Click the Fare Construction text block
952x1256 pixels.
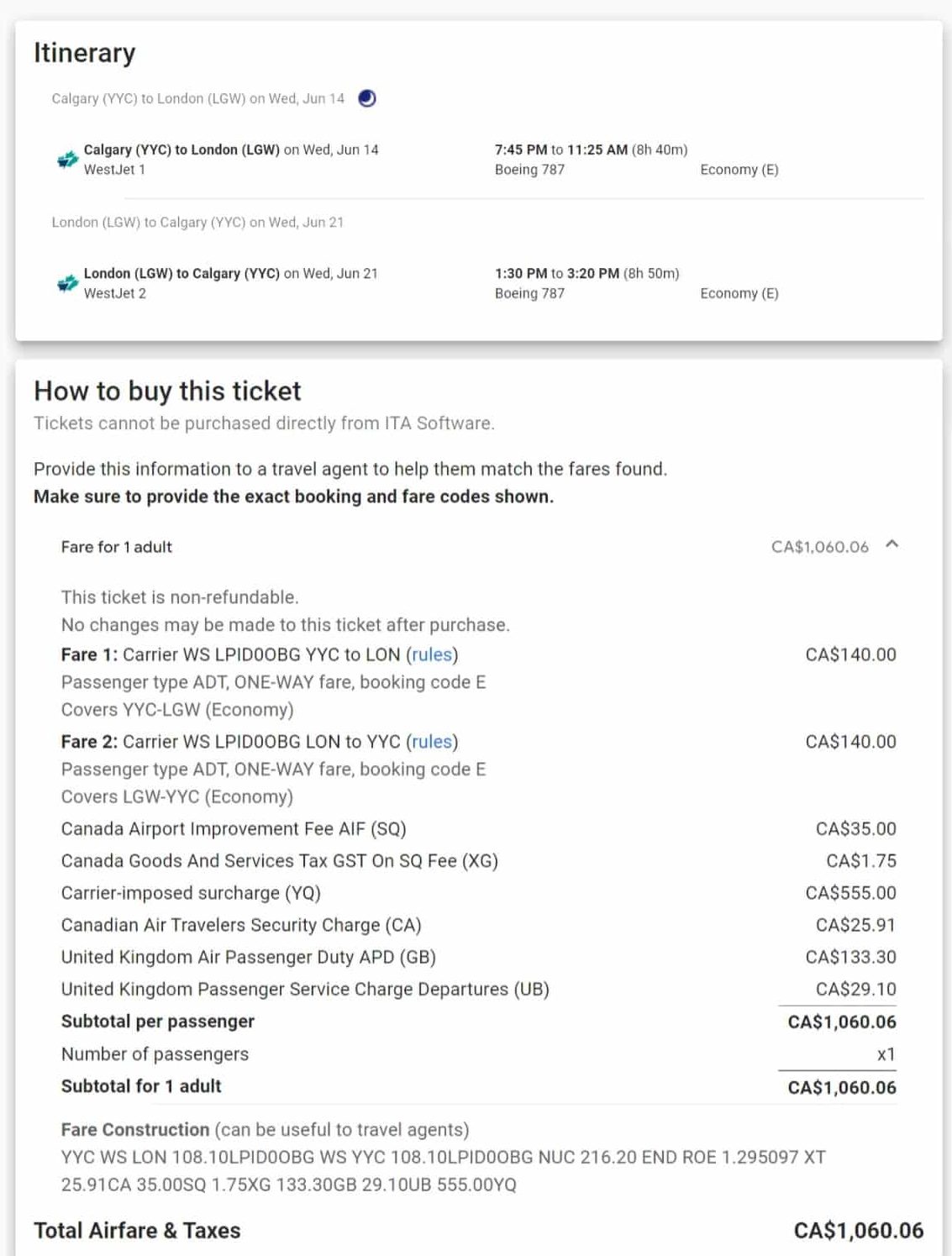443,1170
